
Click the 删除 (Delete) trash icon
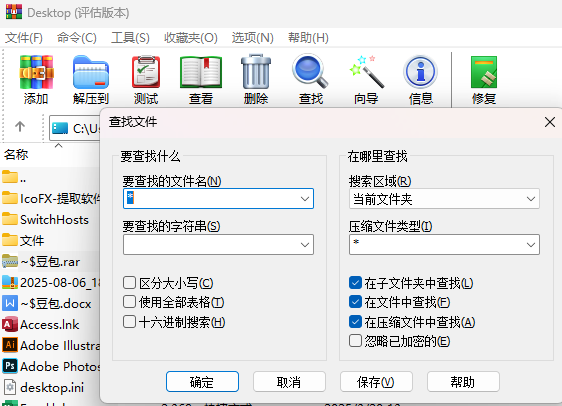[256, 71]
